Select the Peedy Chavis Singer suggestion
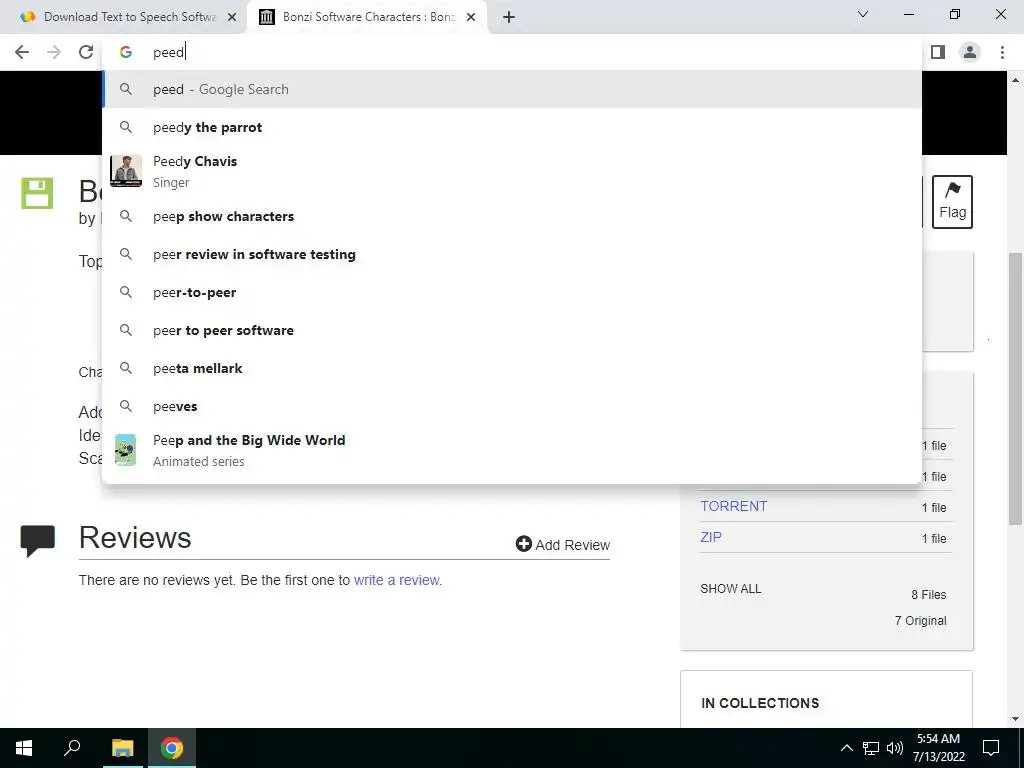 (x=512, y=171)
